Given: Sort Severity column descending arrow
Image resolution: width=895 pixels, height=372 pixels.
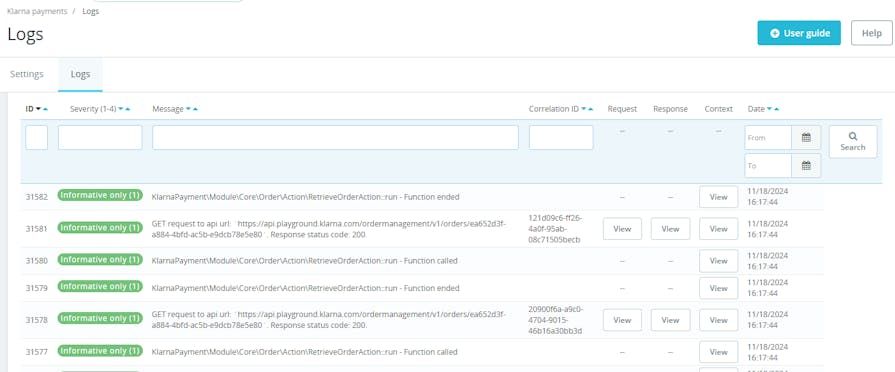Looking at the screenshot, I should 120,109.
